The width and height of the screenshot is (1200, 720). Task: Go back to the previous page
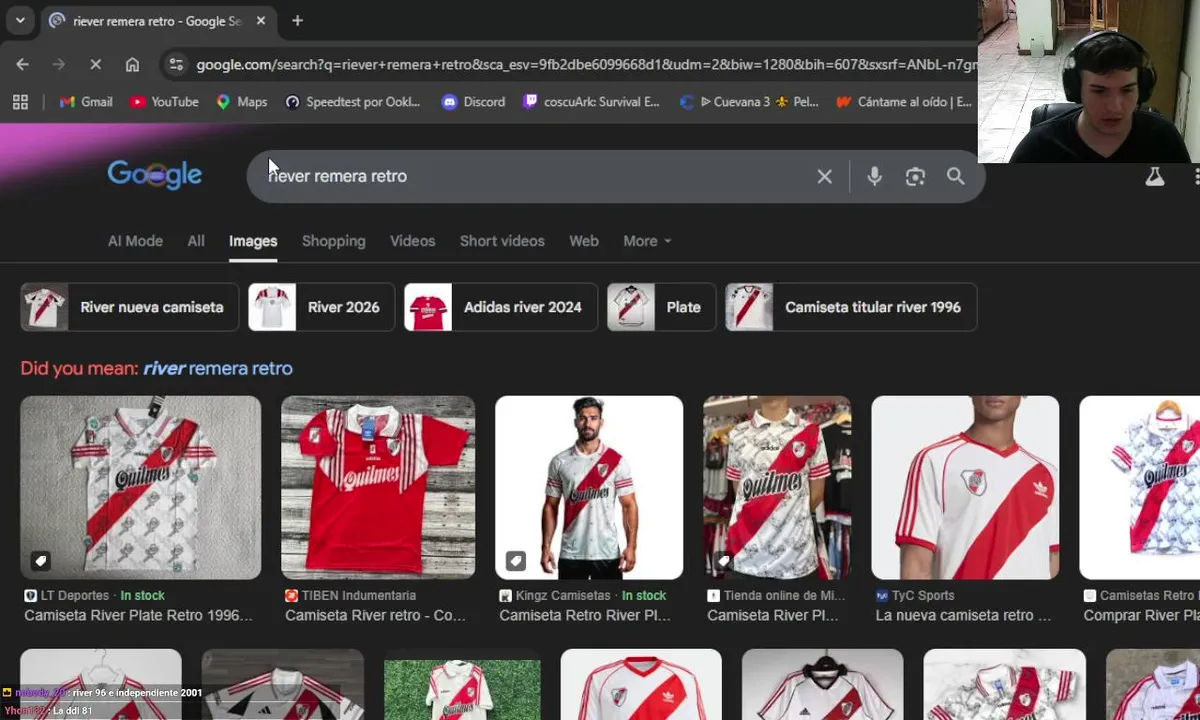click(x=23, y=64)
